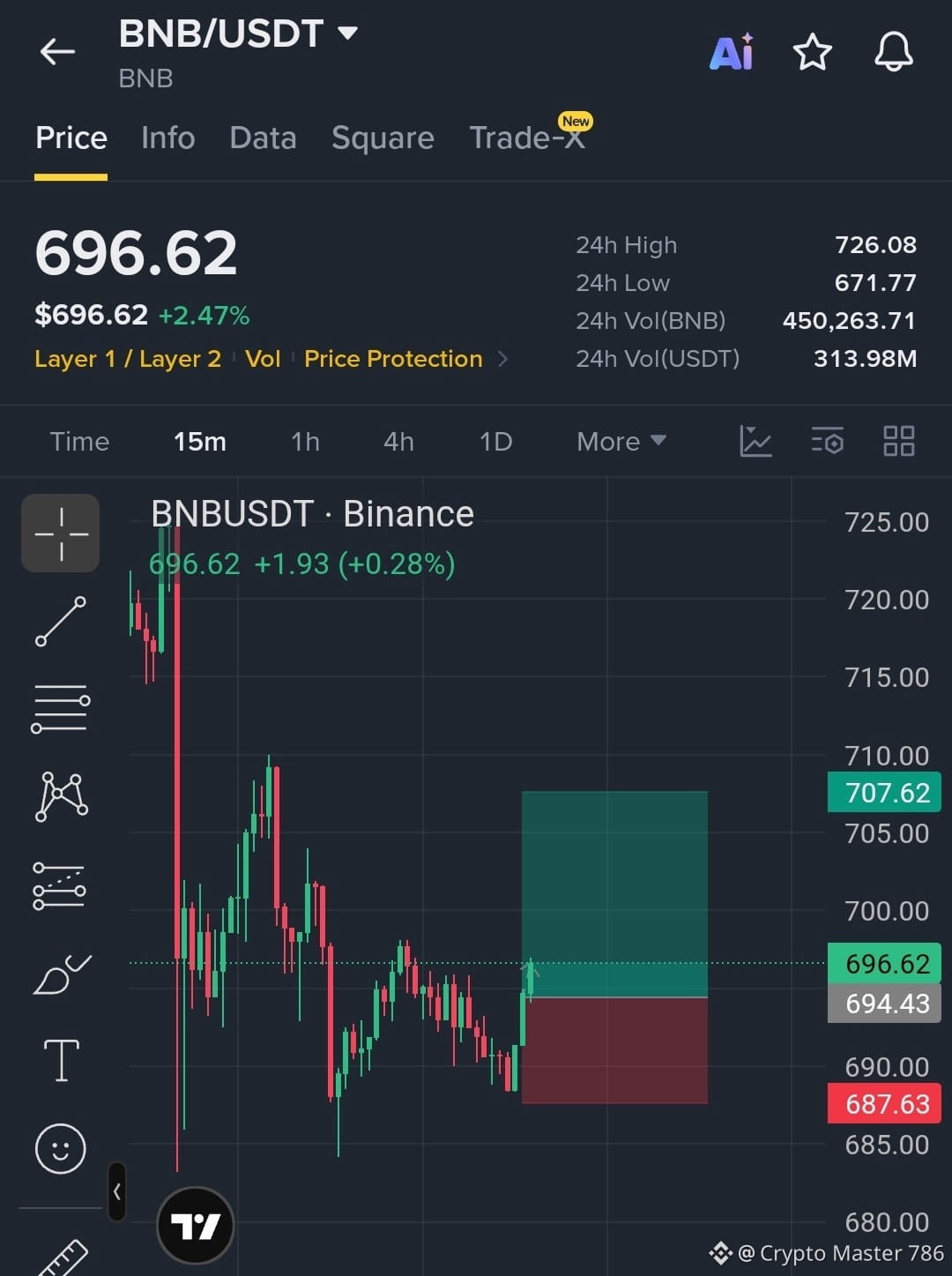952x1276 pixels.
Task: Switch to the Price tab
Action: tap(71, 138)
